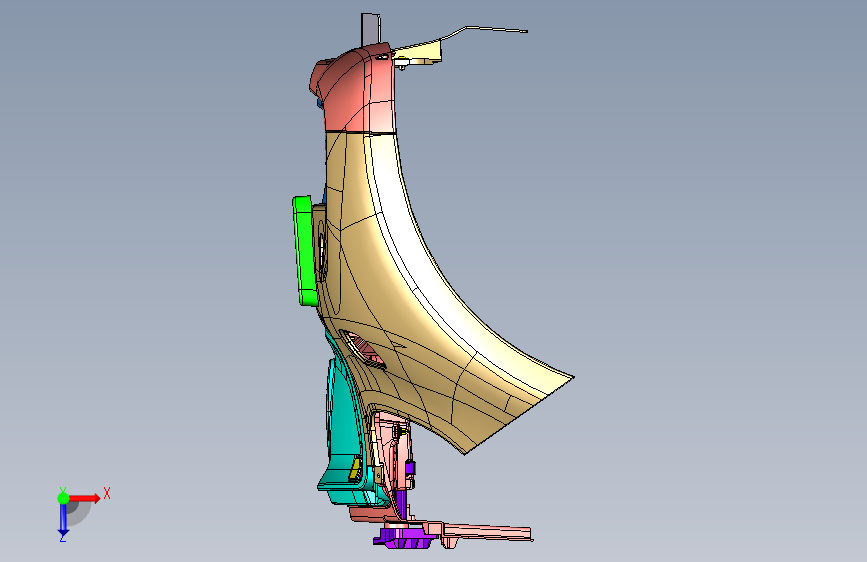
Task: Pick the long pink bracket at the bottom
Action: (487, 533)
